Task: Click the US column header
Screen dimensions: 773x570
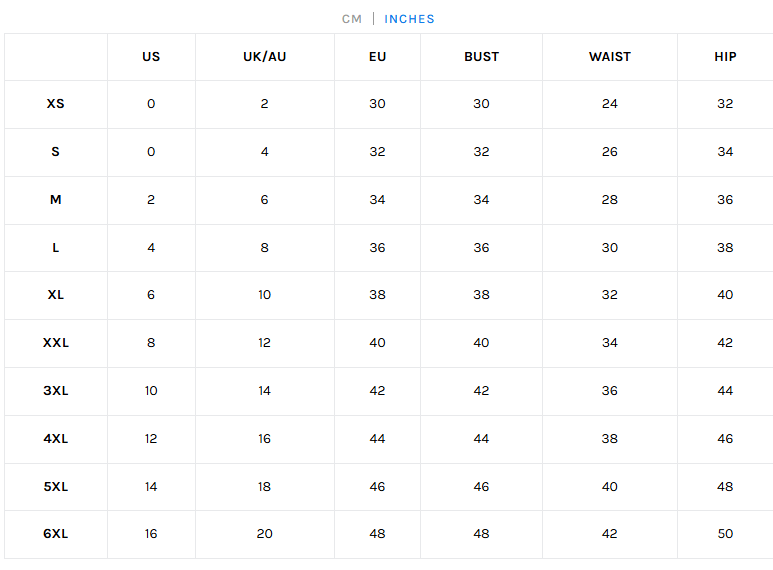Action: [x=151, y=57]
